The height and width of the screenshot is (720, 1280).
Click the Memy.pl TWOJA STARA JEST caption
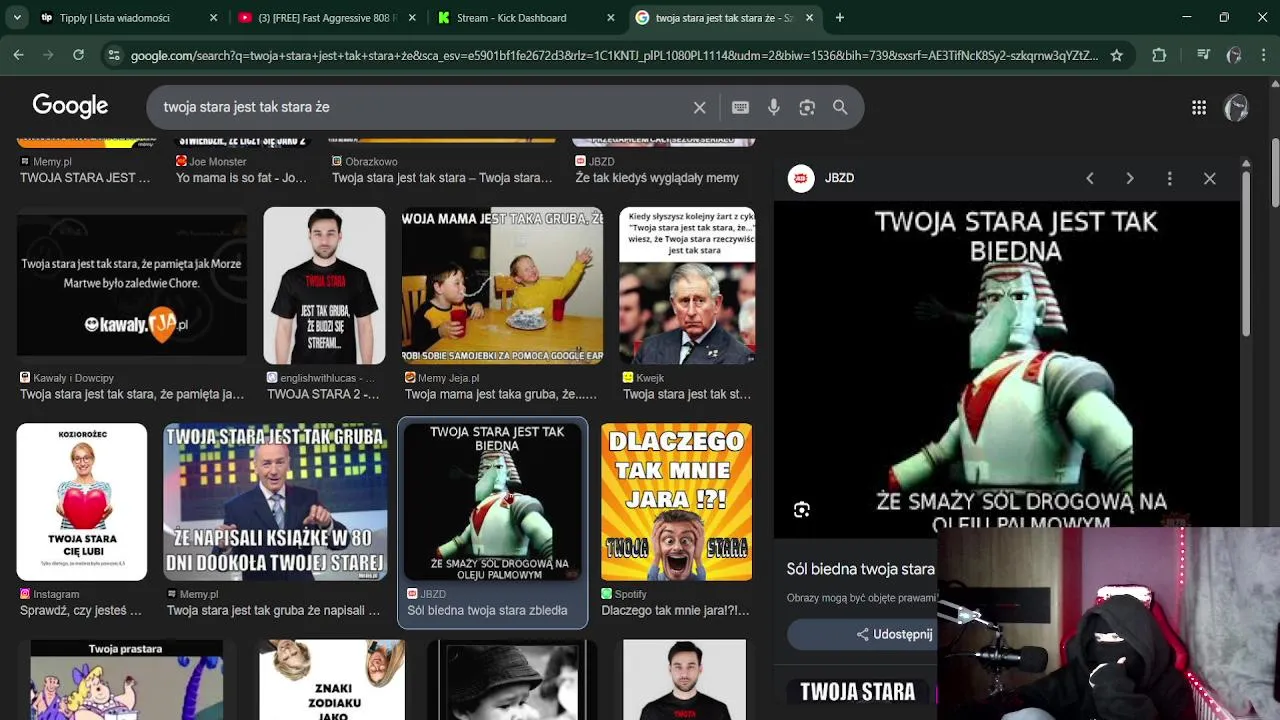pos(85,170)
